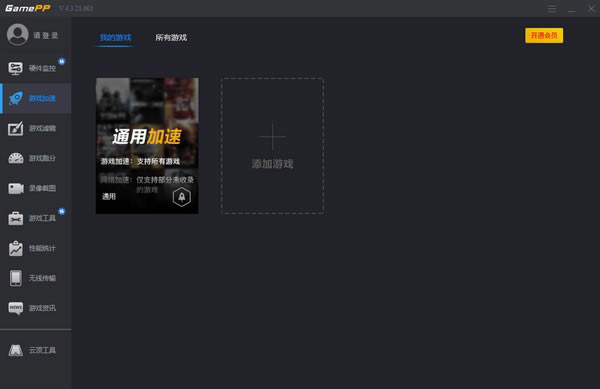600x389 pixels.
Task: Open the 通用加速 game card
Action: (147, 146)
